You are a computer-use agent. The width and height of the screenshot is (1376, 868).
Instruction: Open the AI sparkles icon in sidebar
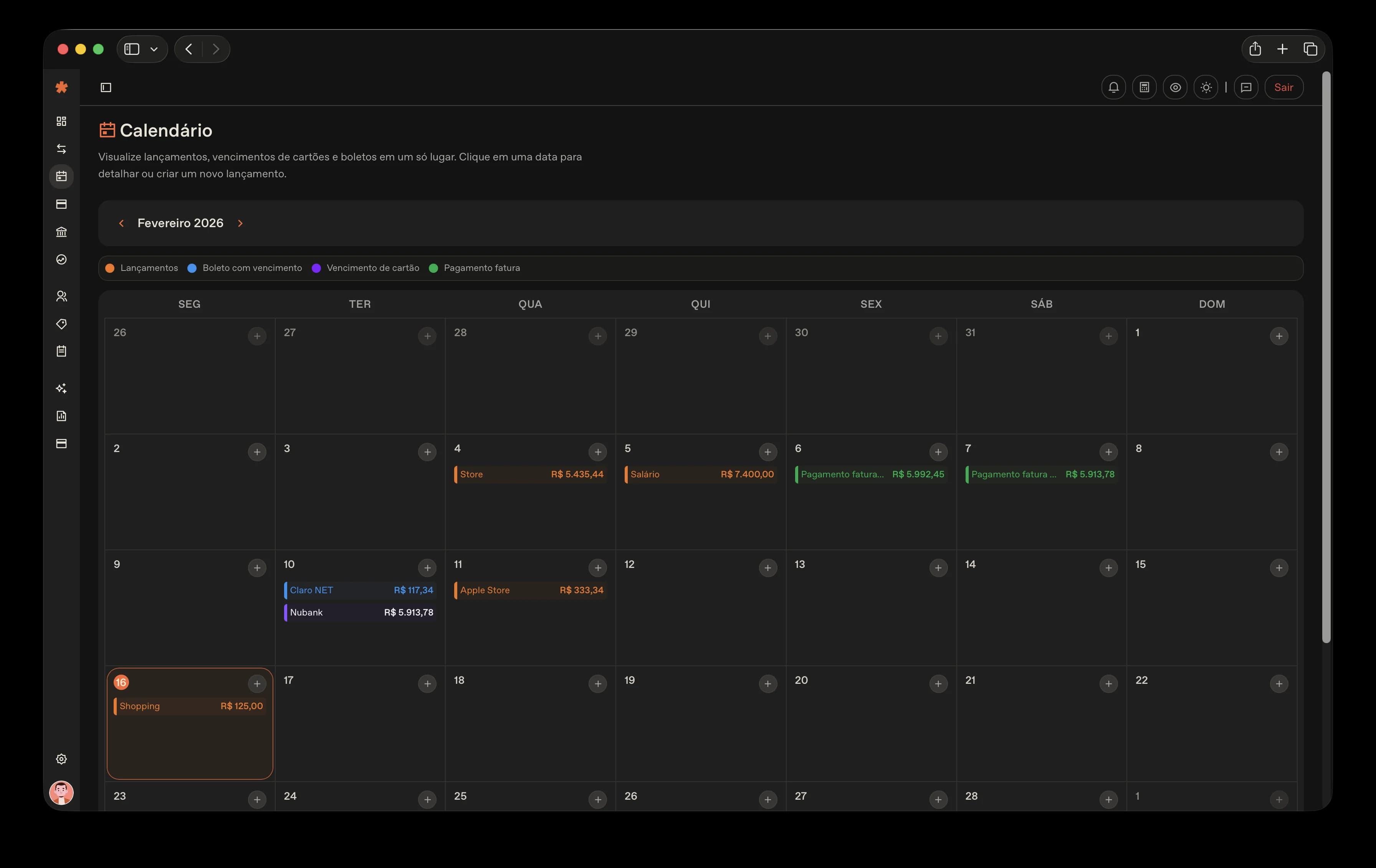tap(61, 388)
